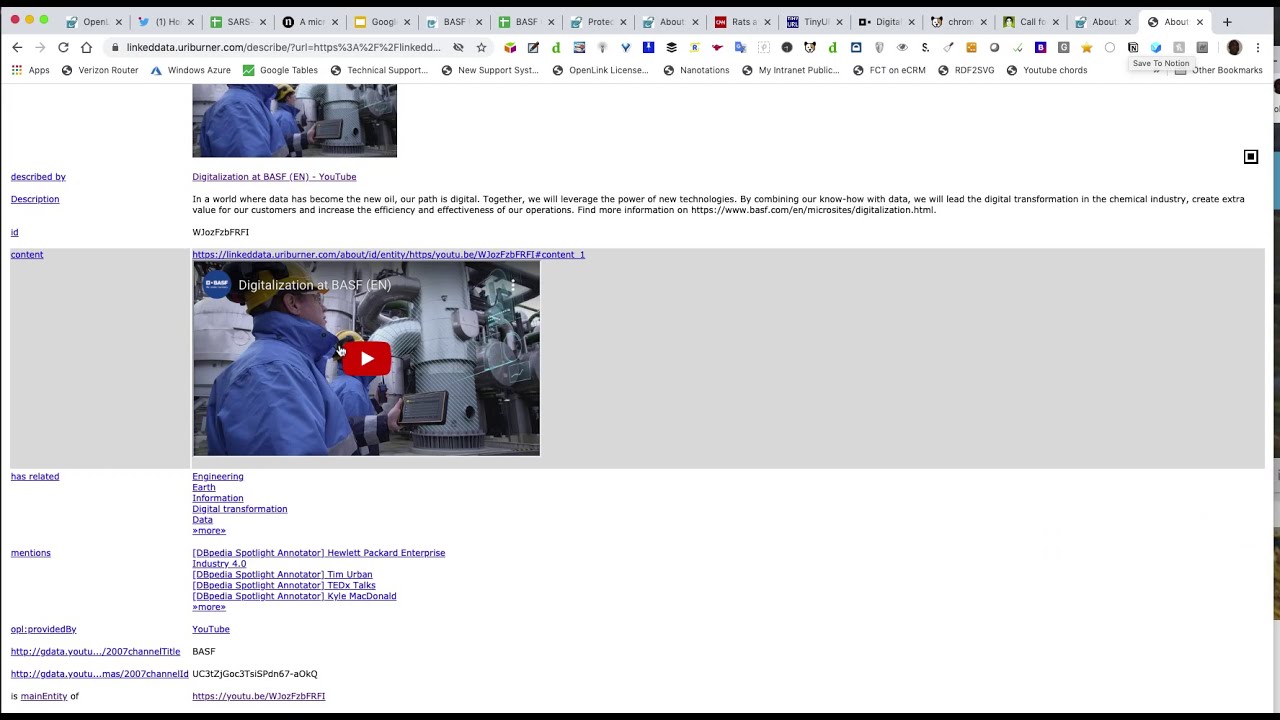The image size is (1280, 720).
Task: Open the content_1 entity URL link
Action: 388,255
